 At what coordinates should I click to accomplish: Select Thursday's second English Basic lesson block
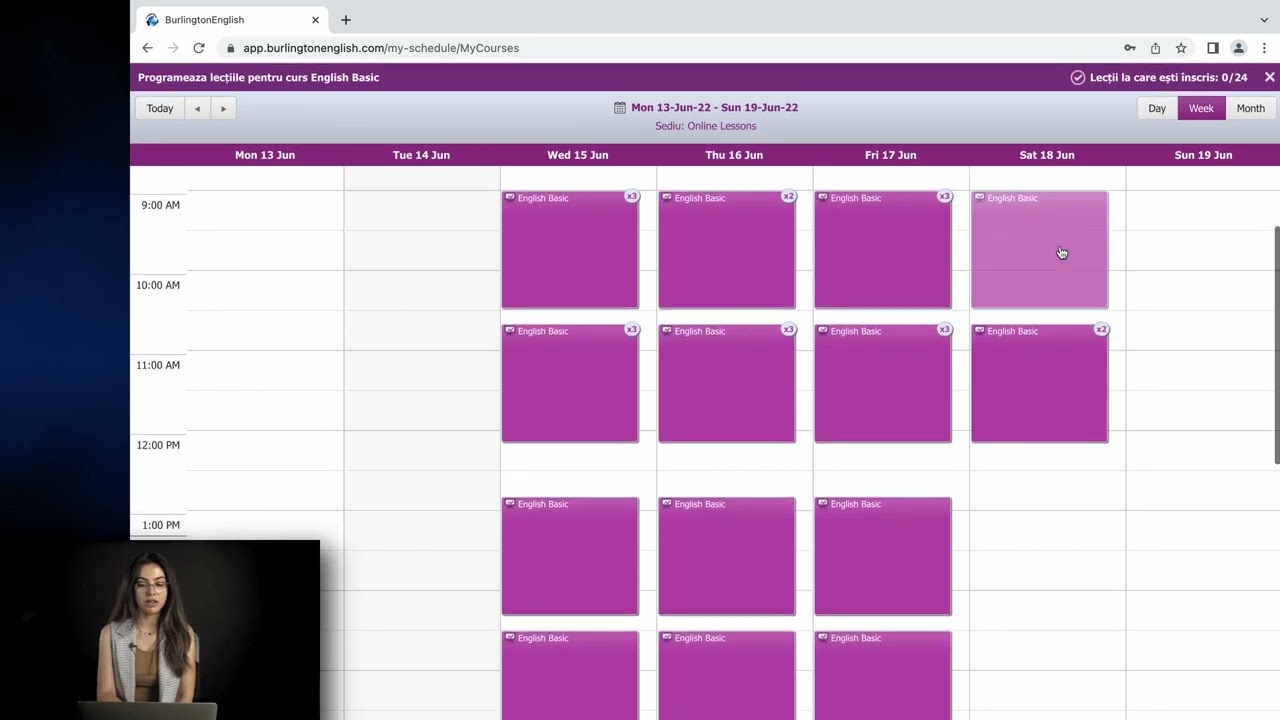(727, 383)
